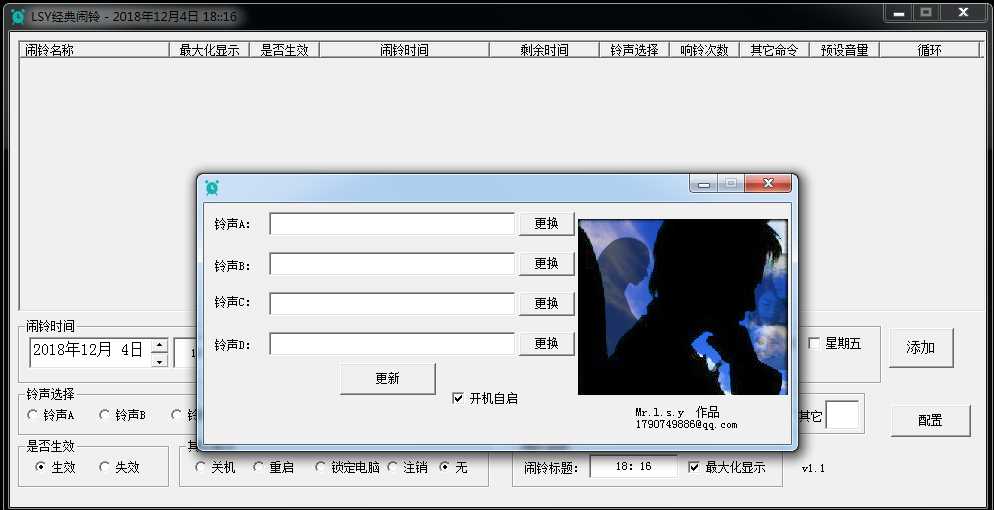This screenshot has height=510, width=994.
Task: Click the alarm clock icon in main title bar
Action: coord(18,16)
